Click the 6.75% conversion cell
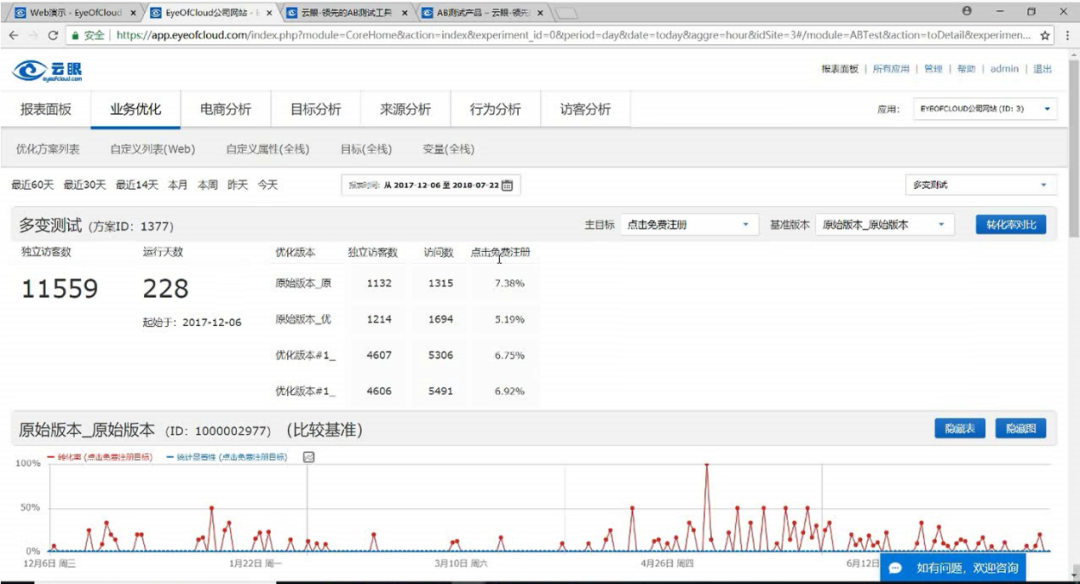Image resolution: width=1080 pixels, height=584 pixels. 509,355
